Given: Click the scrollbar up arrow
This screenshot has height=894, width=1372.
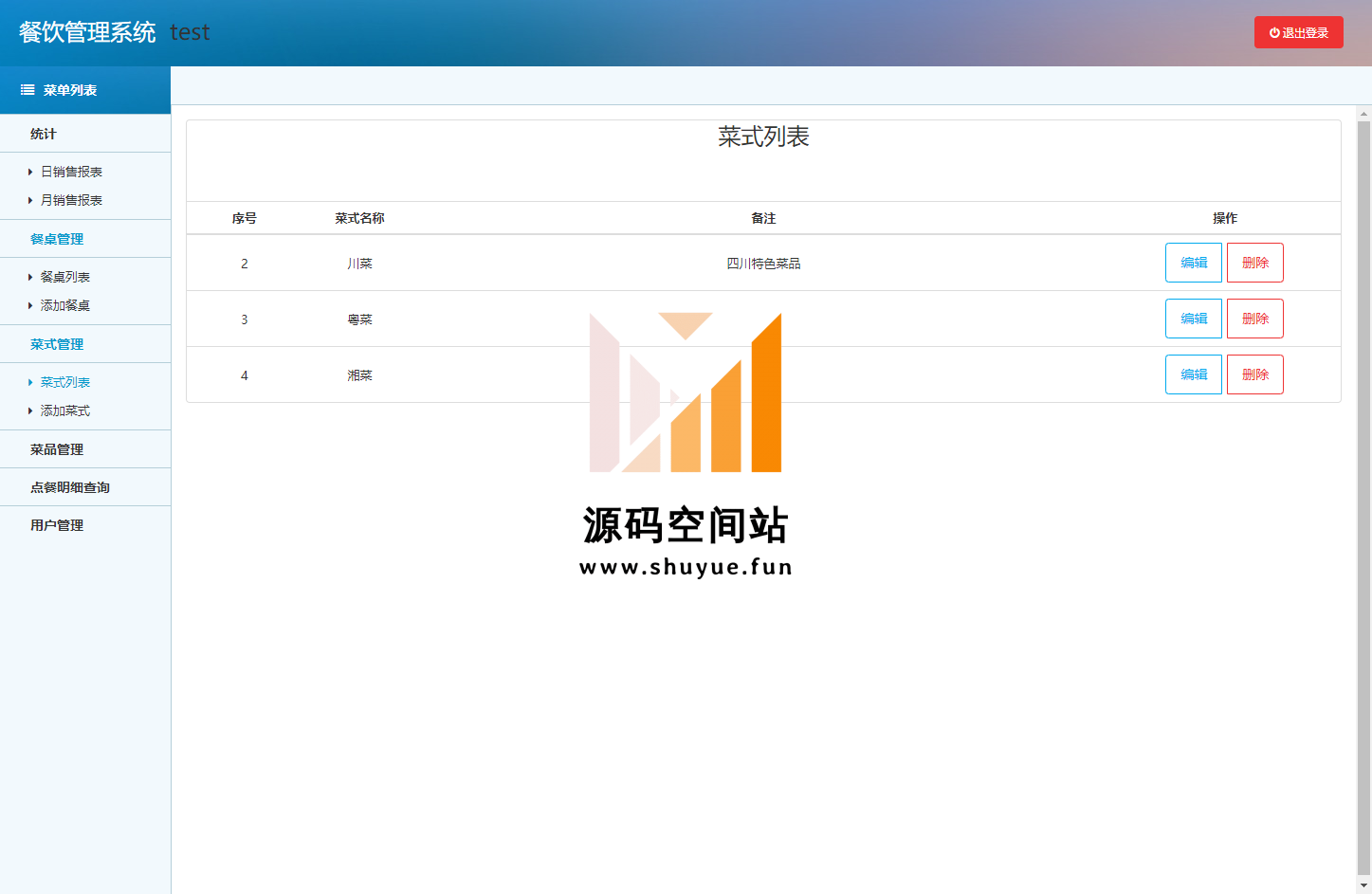Looking at the screenshot, I should tap(1363, 113).
